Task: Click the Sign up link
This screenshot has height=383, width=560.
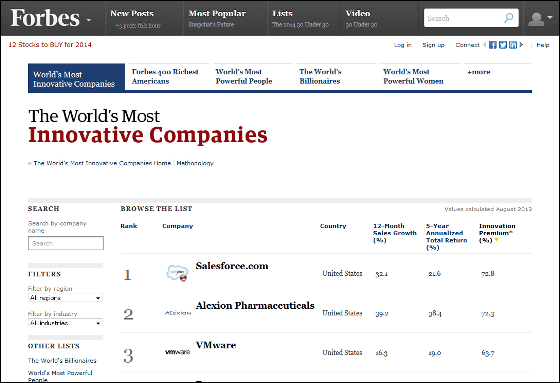Action: [x=433, y=45]
